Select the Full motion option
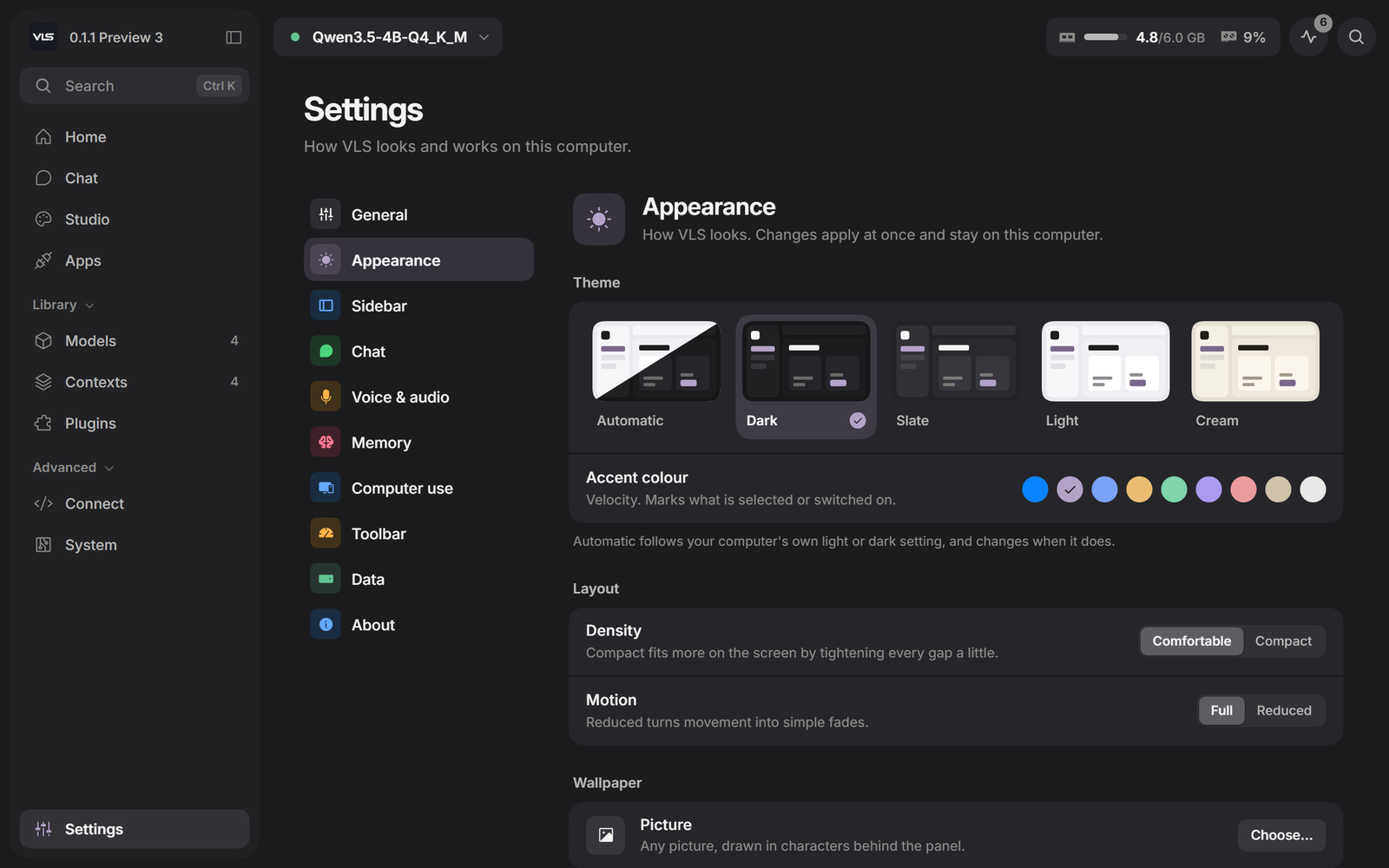The height and width of the screenshot is (868, 1389). [1221, 711]
